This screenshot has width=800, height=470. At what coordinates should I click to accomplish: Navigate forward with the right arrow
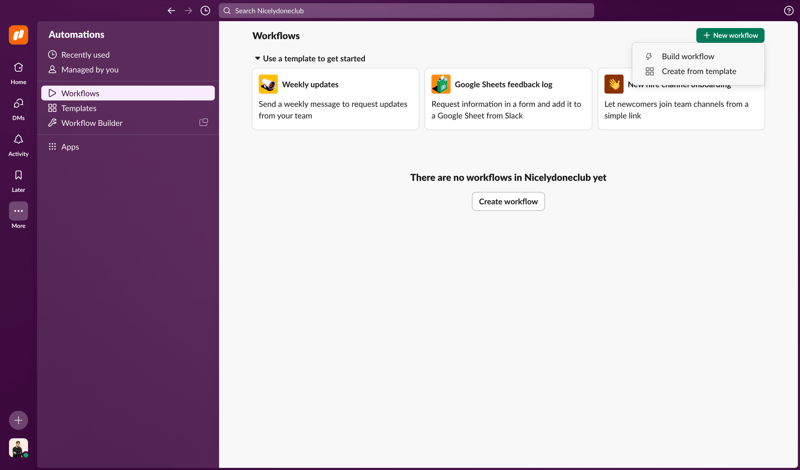pos(188,11)
